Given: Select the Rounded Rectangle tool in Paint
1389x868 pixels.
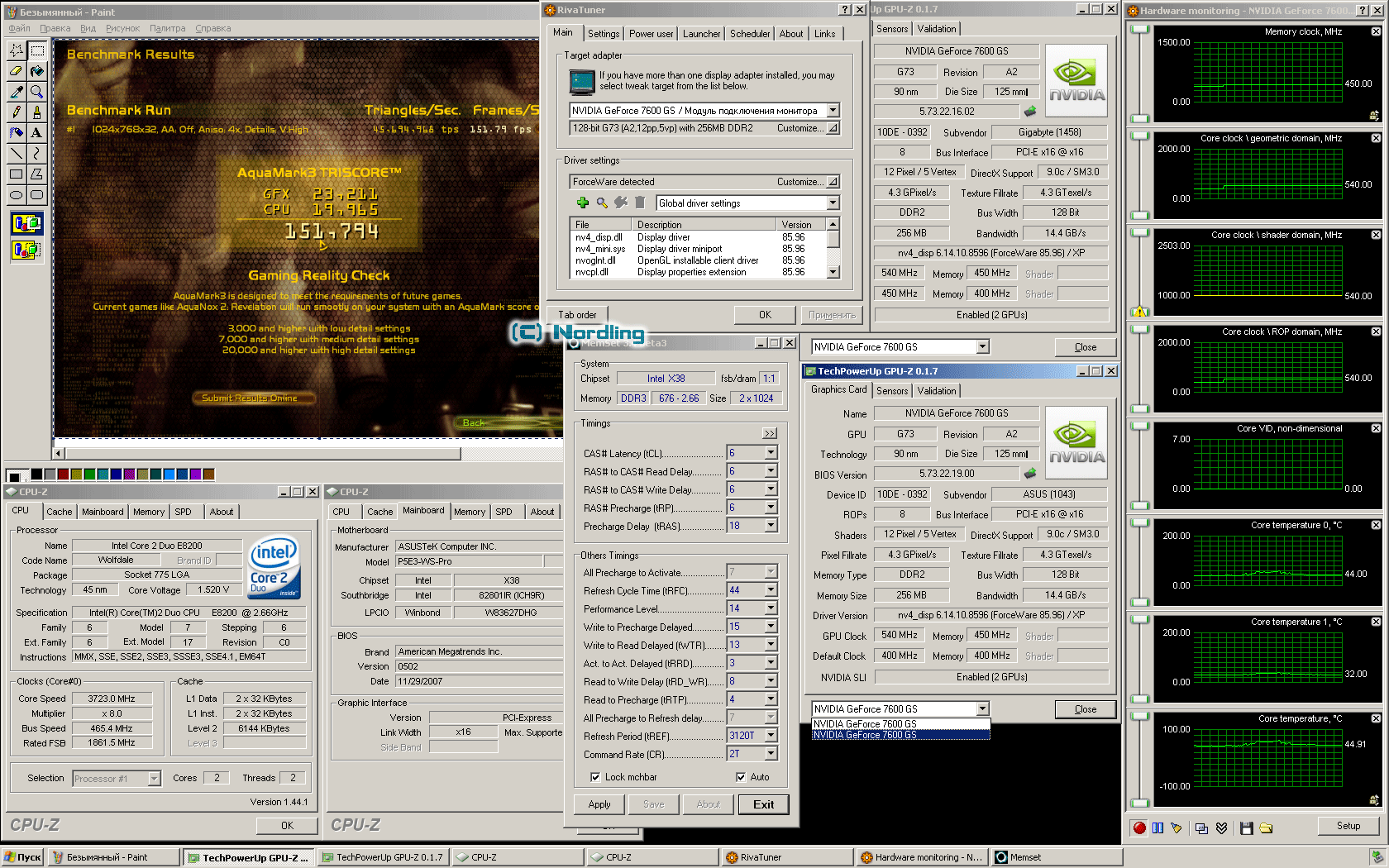Looking at the screenshot, I should pos(36,194).
